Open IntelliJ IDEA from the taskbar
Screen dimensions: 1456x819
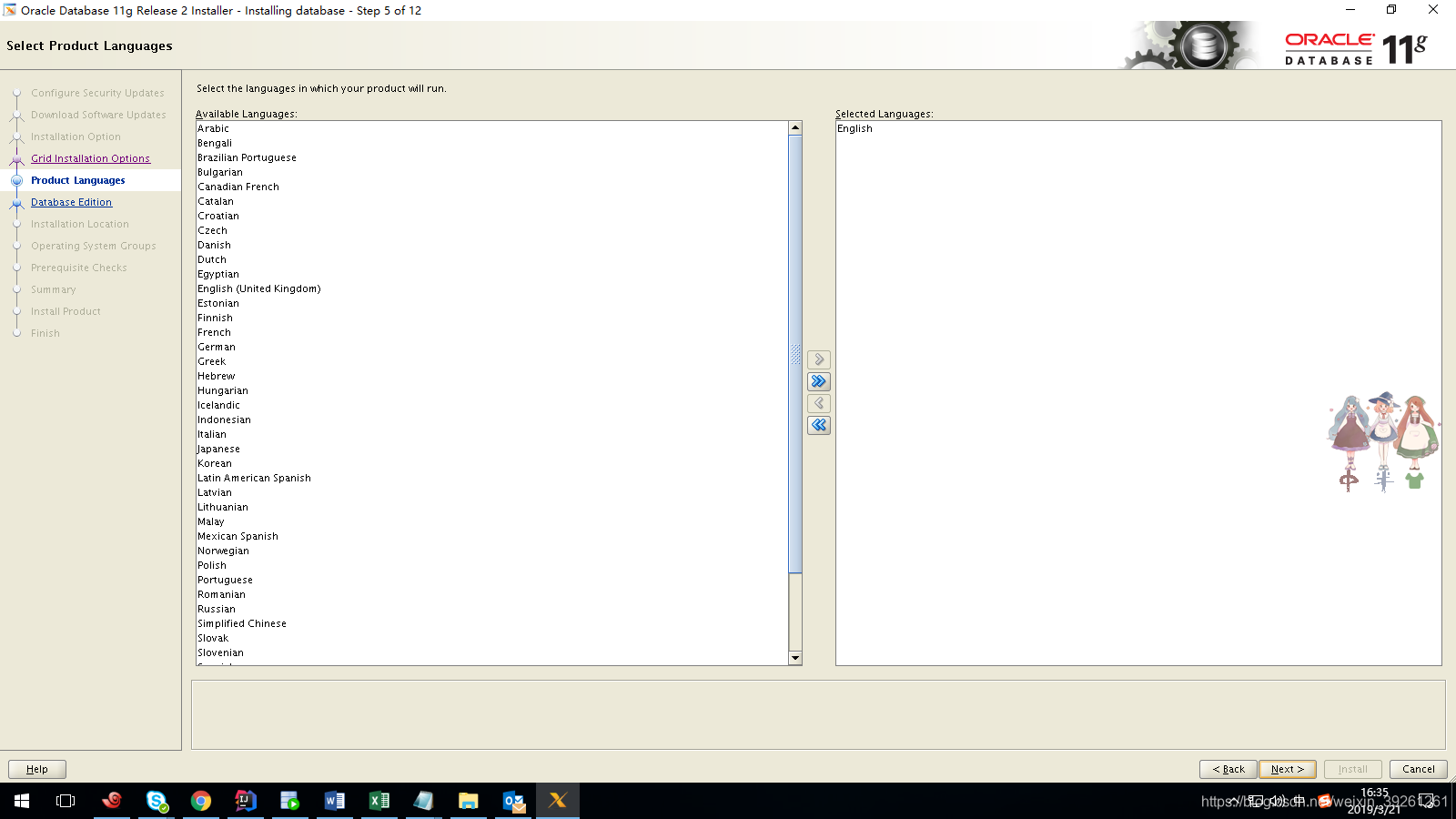tap(246, 801)
